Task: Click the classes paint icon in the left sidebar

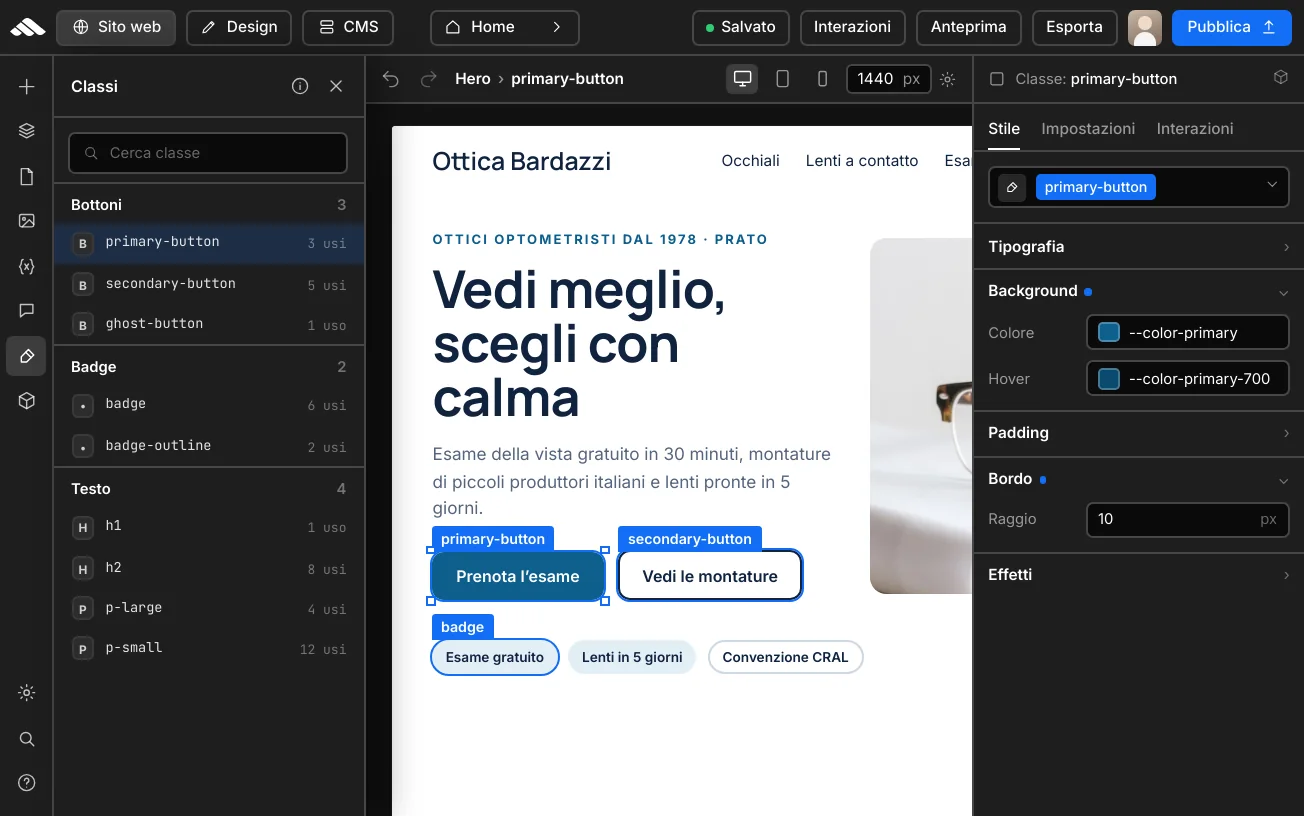Action: pyautogui.click(x=27, y=356)
